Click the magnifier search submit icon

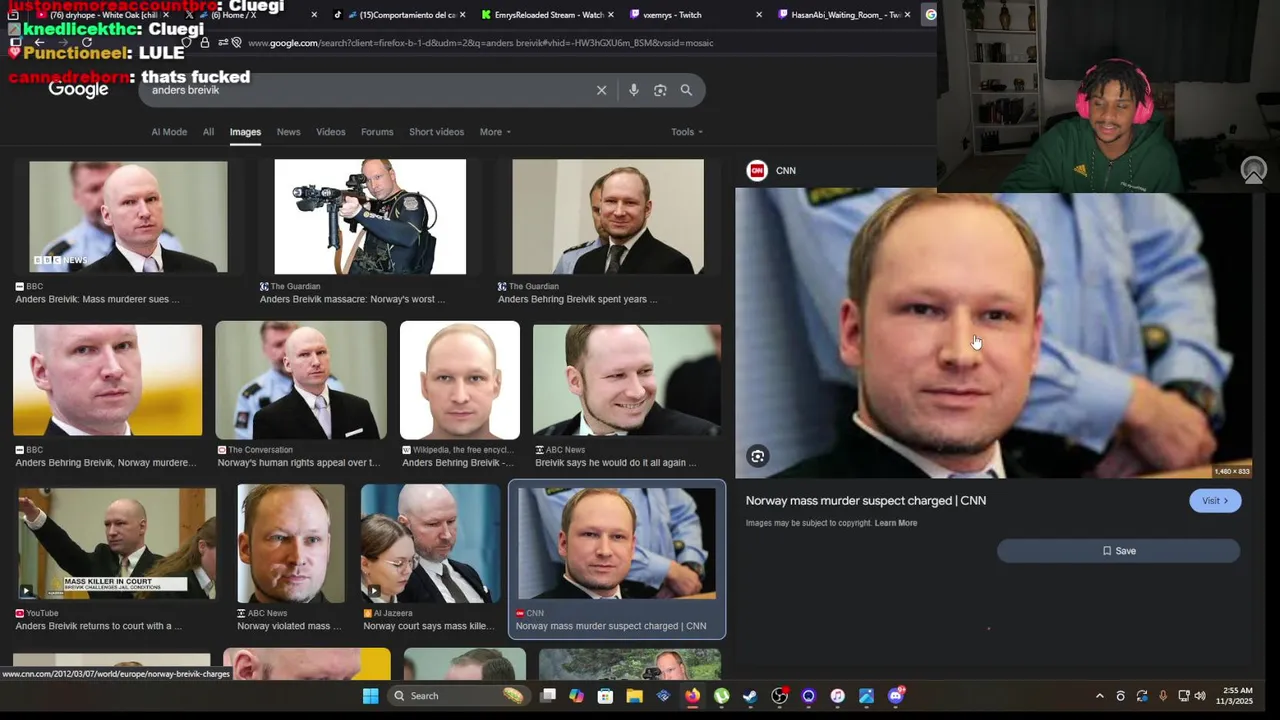coord(686,90)
